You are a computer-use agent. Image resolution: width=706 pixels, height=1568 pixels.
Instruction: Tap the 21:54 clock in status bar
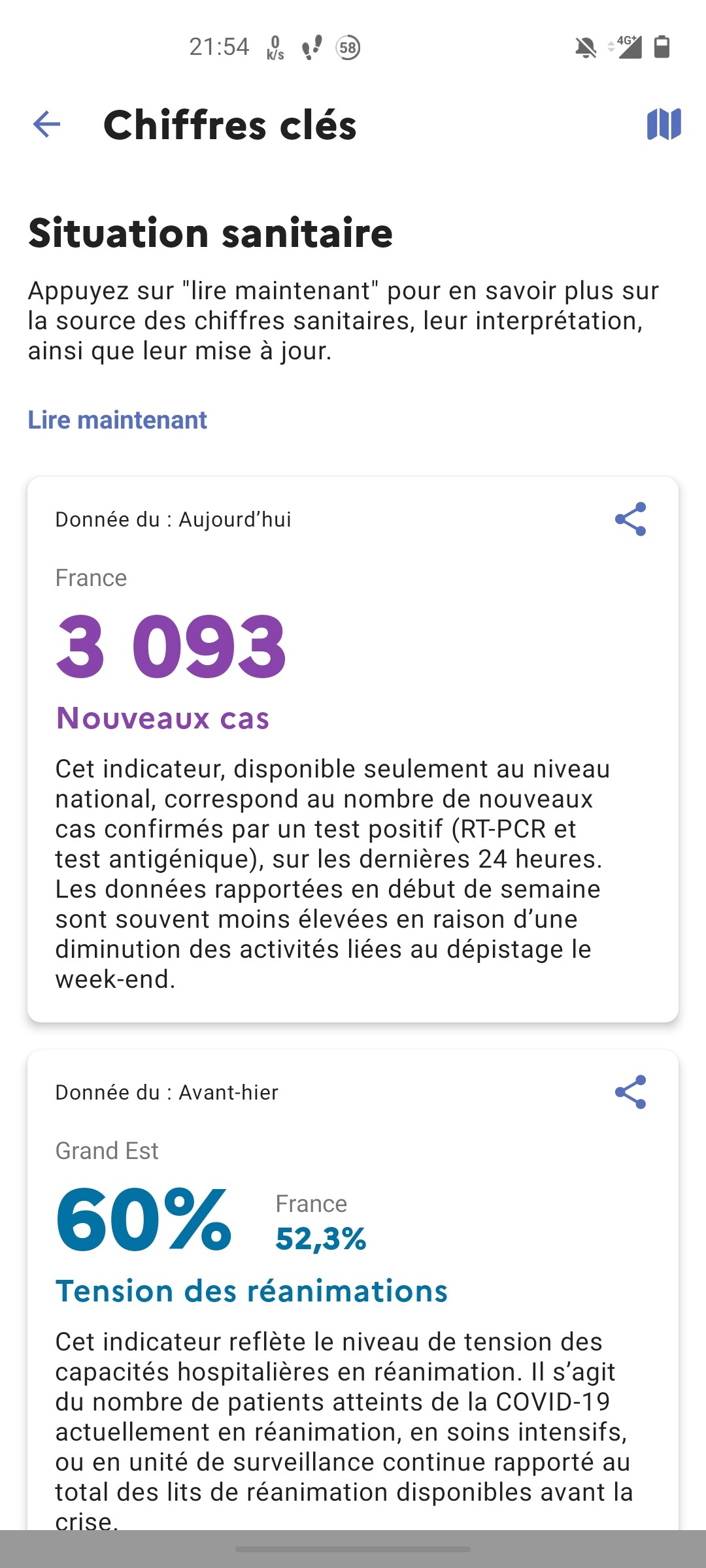(x=219, y=47)
